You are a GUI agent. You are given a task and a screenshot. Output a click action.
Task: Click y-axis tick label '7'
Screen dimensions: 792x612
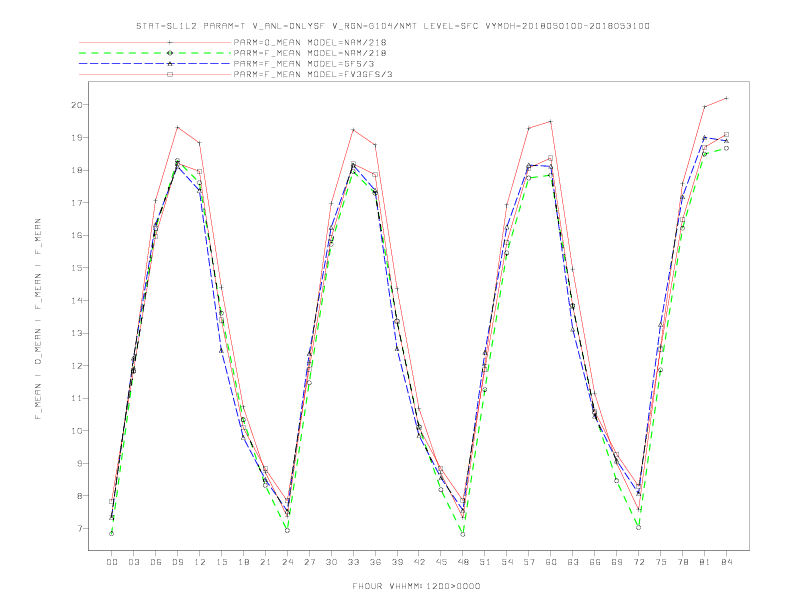point(80,529)
